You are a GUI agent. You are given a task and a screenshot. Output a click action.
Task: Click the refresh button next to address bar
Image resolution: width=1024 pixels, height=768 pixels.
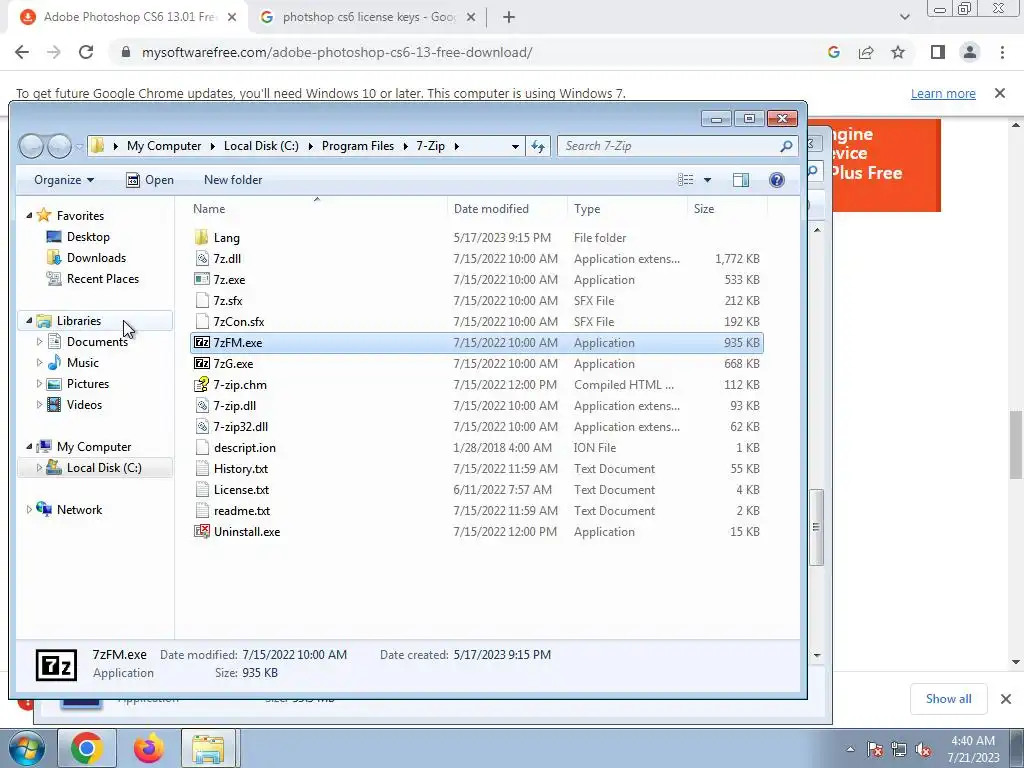tap(538, 146)
